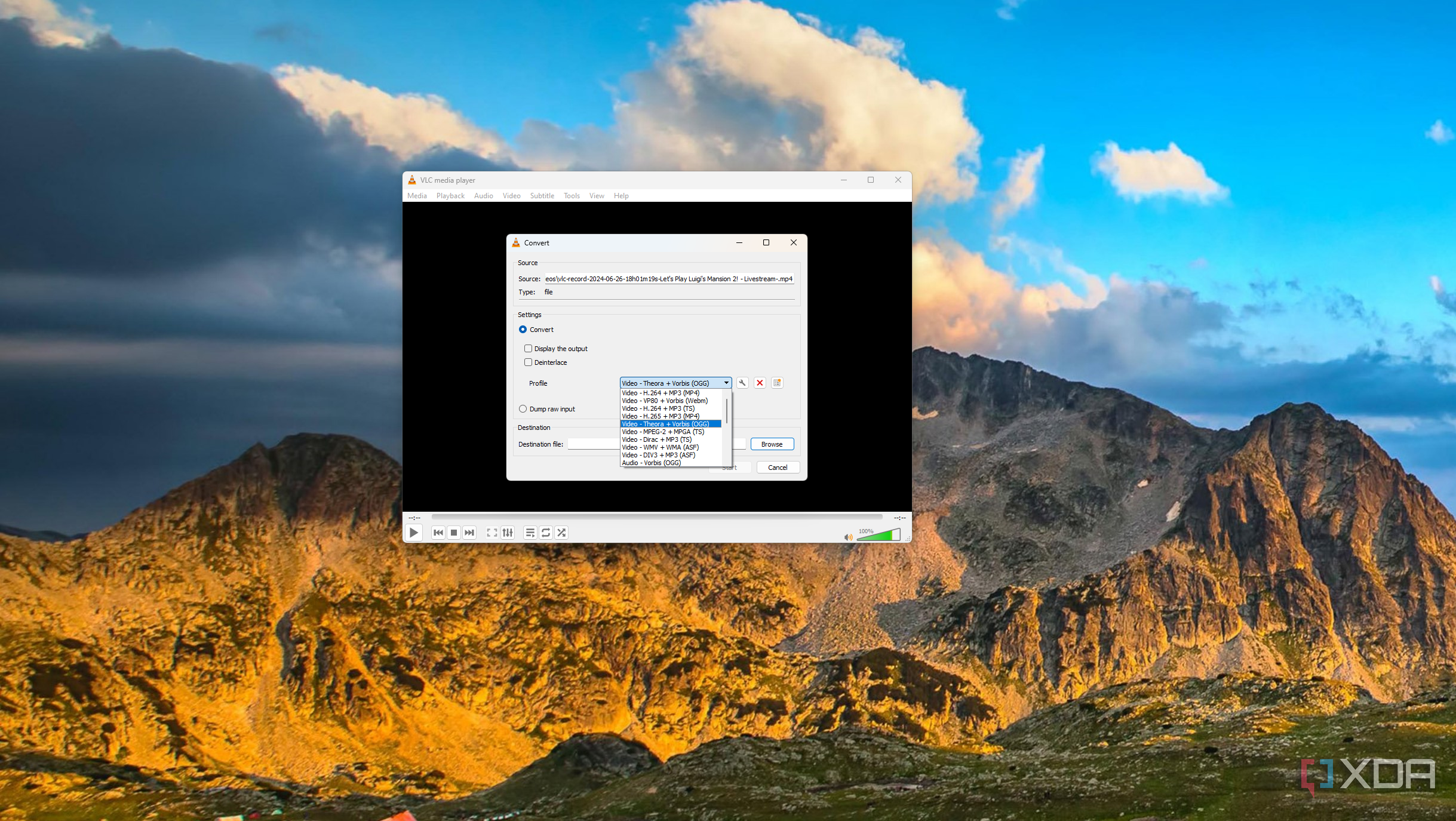Screen dimensions: 1456x821
Task: Enable the Deinterlace checkbox
Action: point(528,362)
